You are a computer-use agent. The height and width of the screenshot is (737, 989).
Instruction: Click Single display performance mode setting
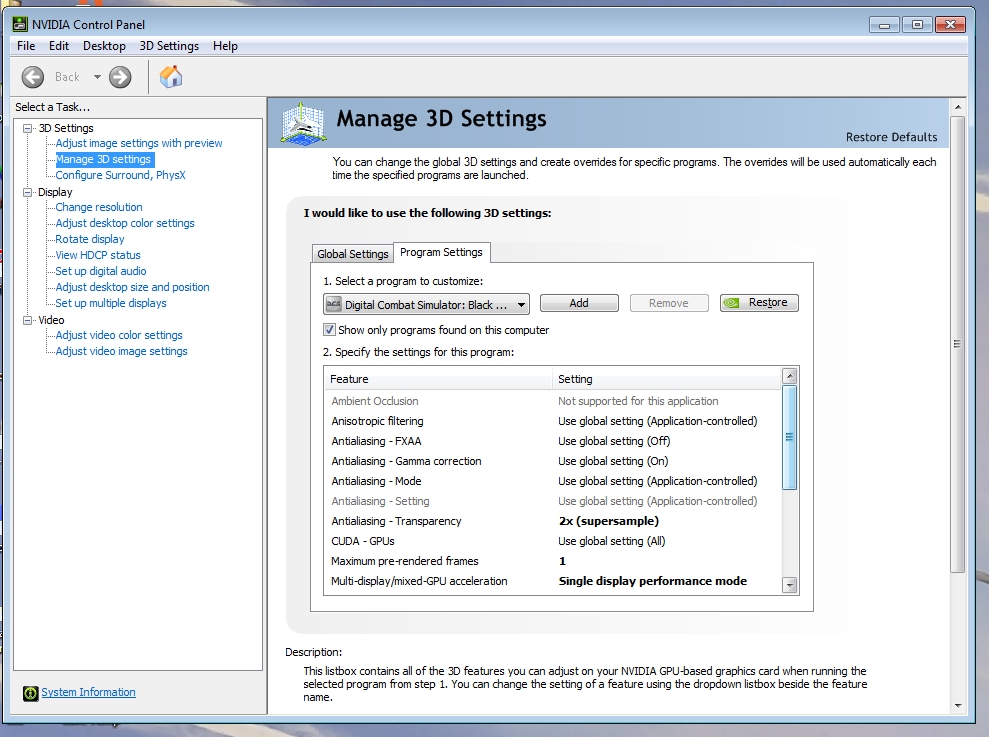click(653, 581)
